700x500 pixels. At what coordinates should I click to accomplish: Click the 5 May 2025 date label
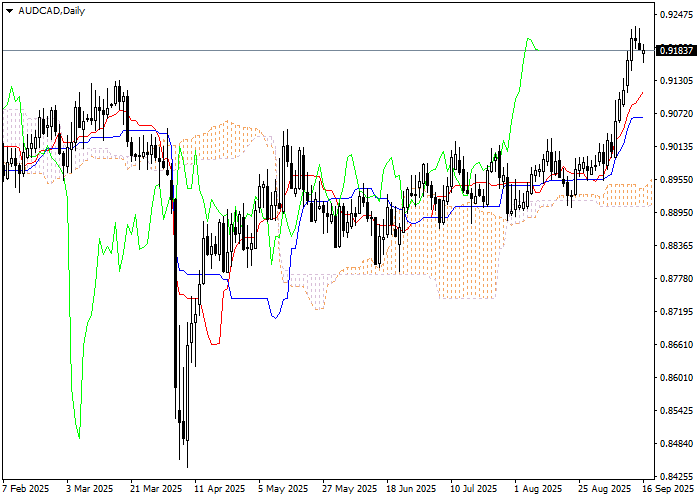[x=283, y=489]
